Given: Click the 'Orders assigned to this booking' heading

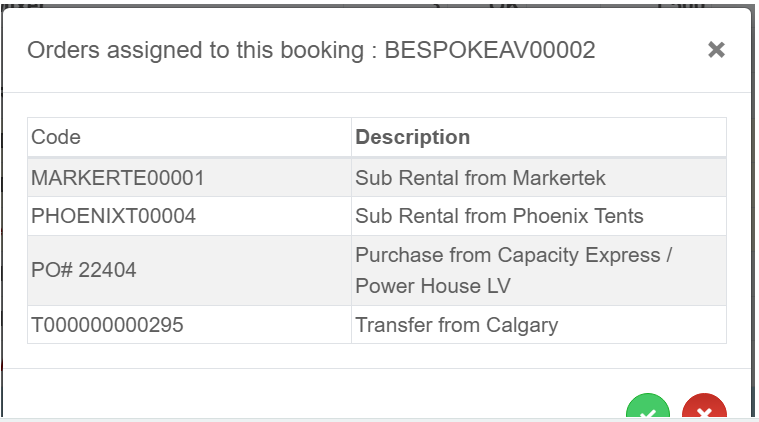Looking at the screenshot, I should 195,50.
